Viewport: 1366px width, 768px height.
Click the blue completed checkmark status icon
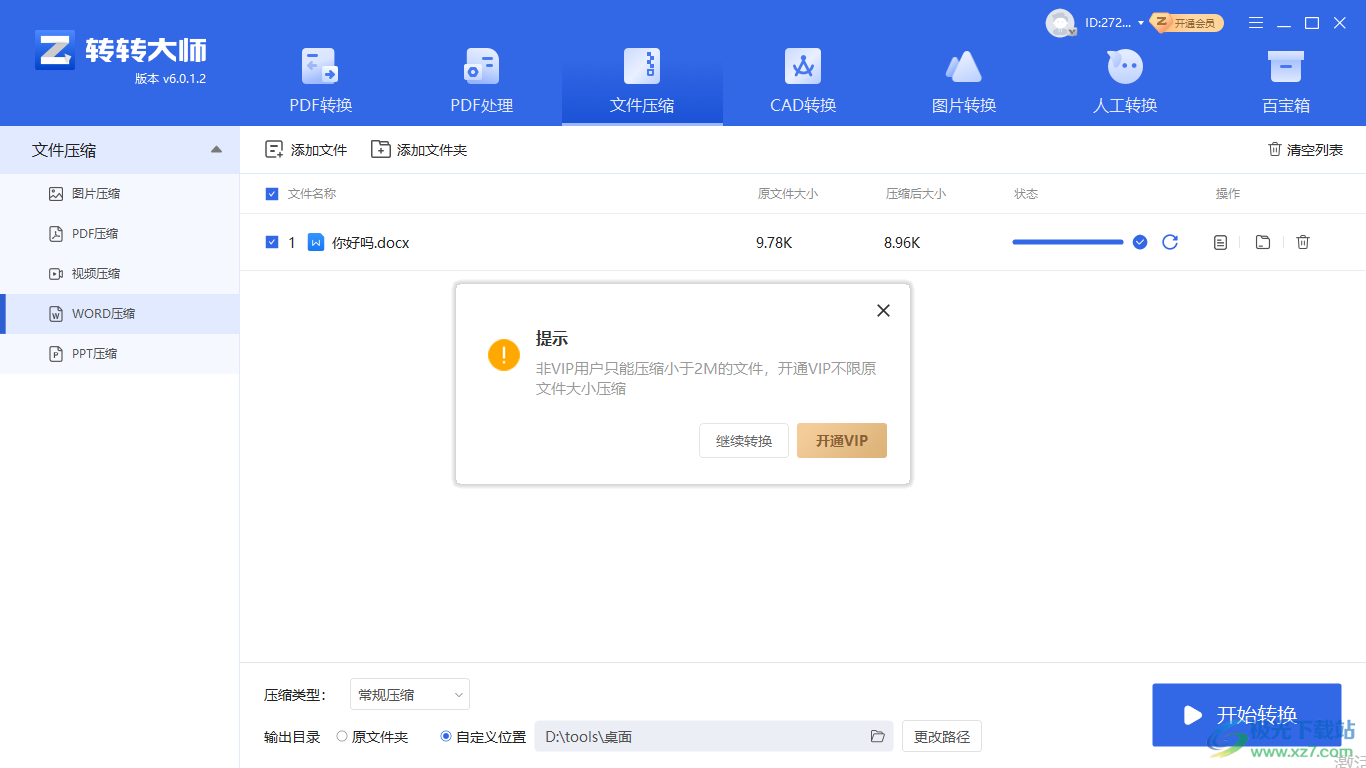1140,242
